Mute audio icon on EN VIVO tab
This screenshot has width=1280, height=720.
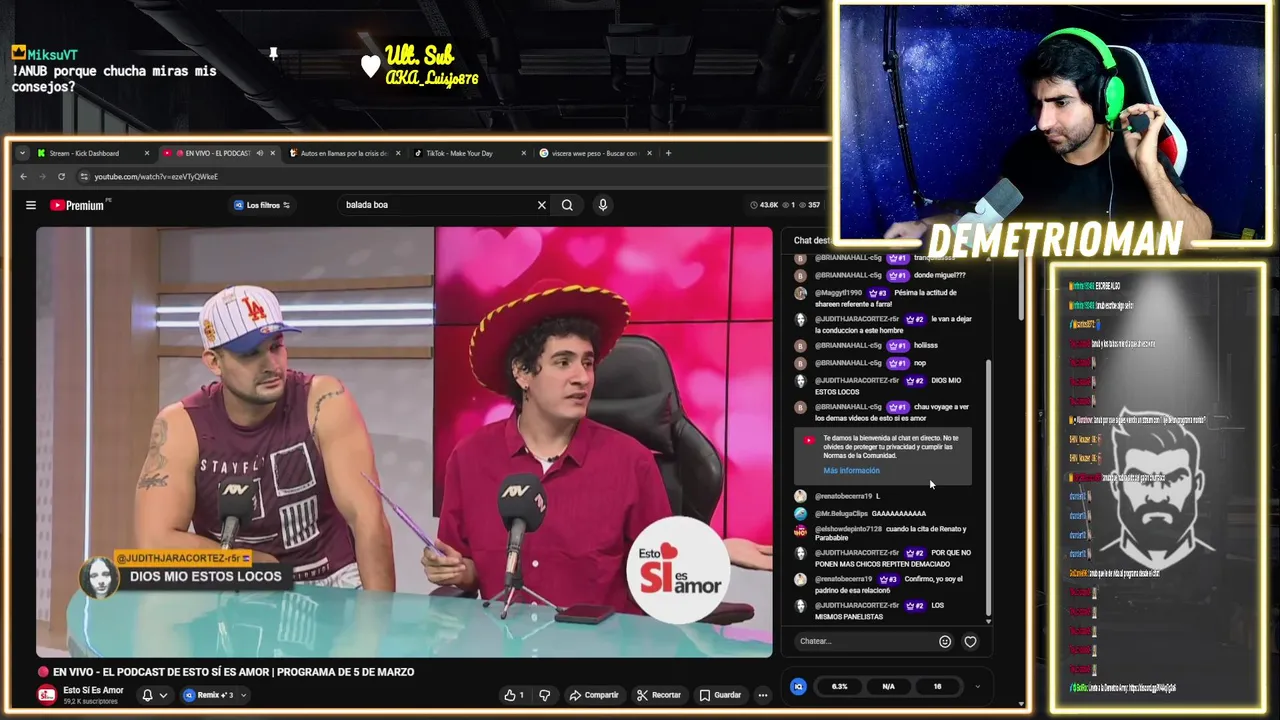(259, 154)
